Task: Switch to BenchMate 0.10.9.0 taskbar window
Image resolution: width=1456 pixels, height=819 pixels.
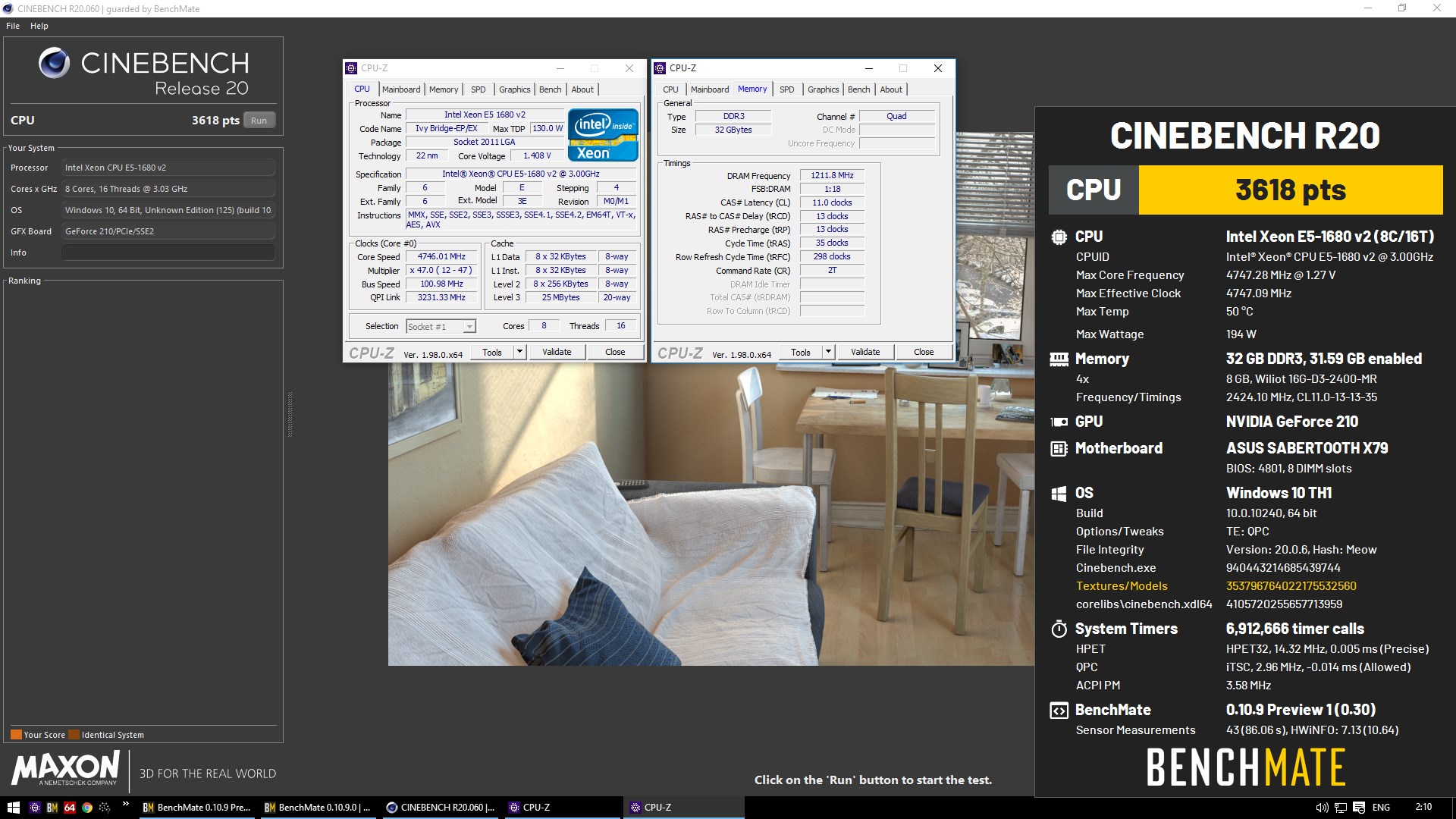Action: (x=318, y=808)
